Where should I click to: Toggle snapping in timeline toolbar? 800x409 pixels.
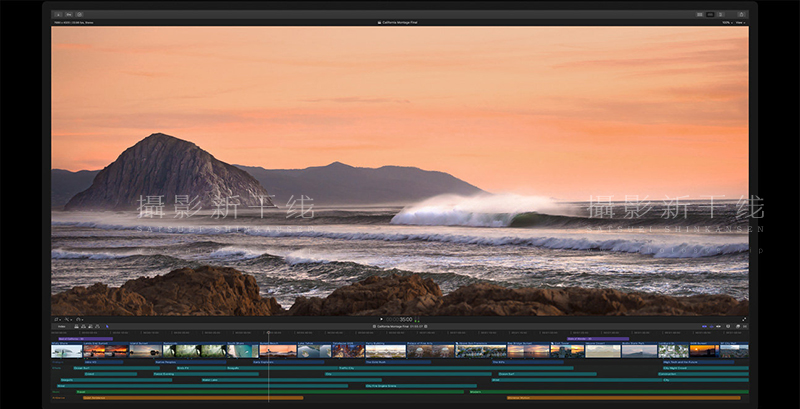coord(718,326)
